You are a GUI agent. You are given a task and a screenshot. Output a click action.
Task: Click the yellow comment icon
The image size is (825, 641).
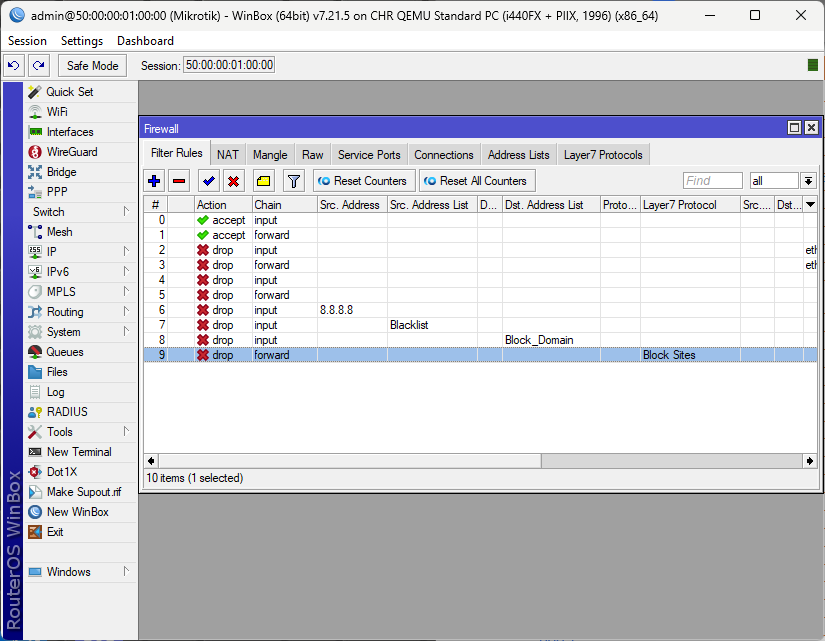pos(264,181)
